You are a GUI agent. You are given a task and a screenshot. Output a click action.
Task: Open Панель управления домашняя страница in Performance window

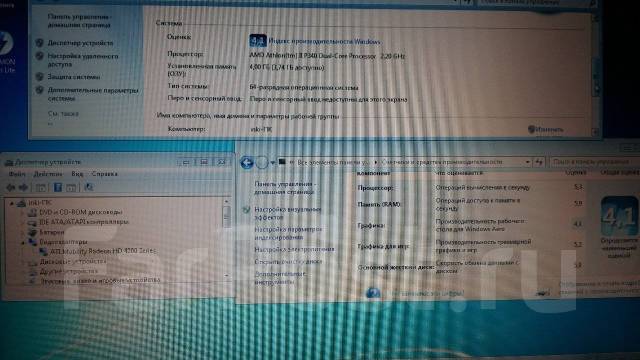pos(284,188)
